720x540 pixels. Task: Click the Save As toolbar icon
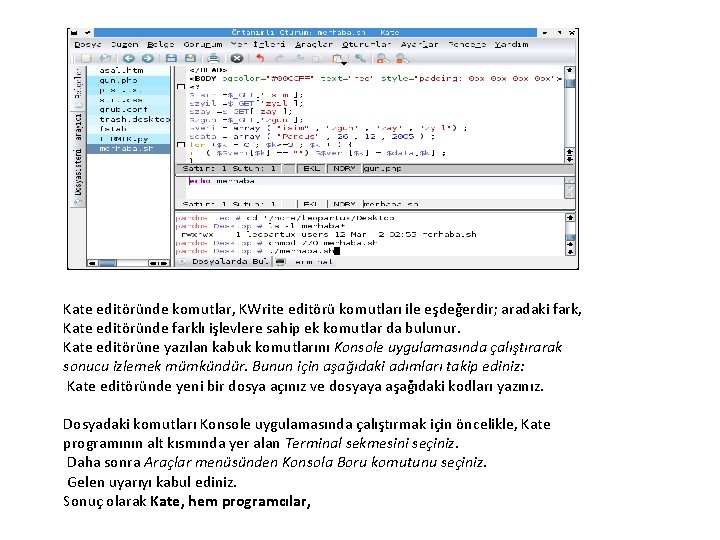pyautogui.click(x=190, y=58)
